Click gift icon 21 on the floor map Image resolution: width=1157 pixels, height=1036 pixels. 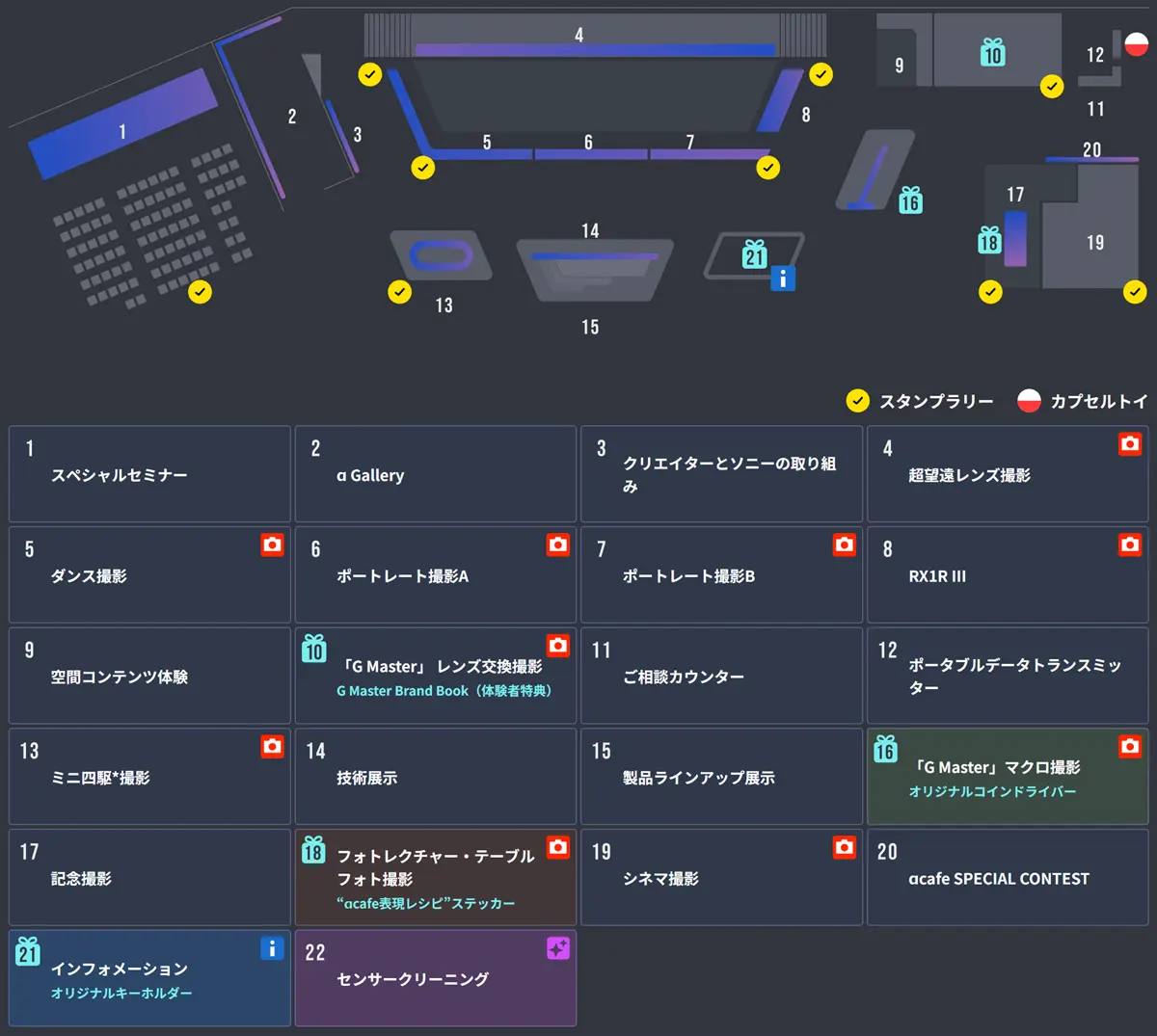[755, 254]
